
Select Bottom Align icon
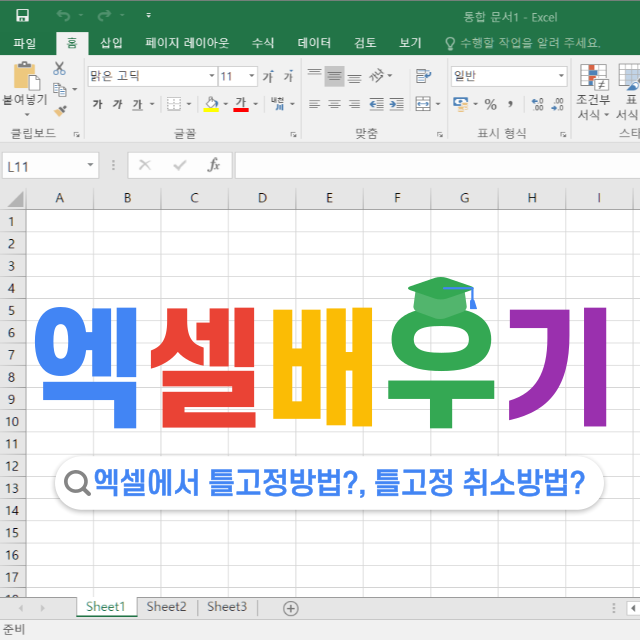tap(355, 77)
